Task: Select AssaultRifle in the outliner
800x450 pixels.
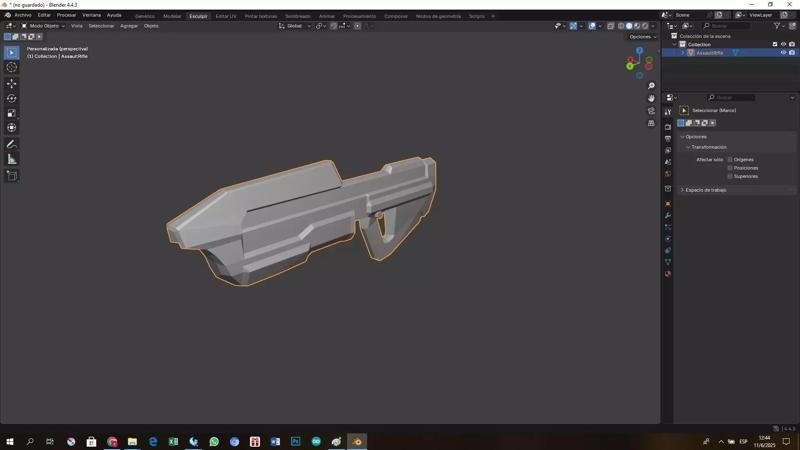Action: point(709,53)
